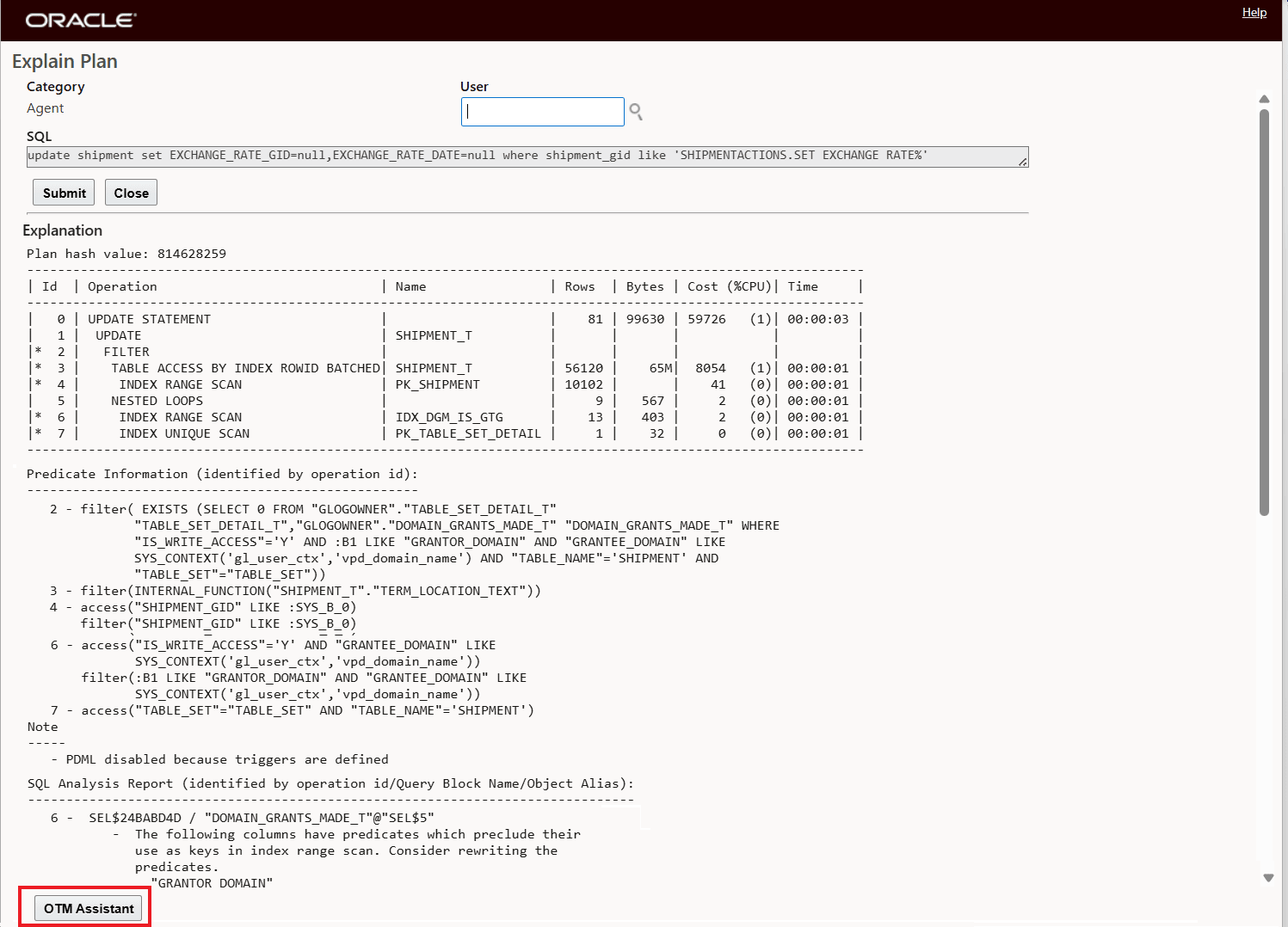Select TABLE ACCESS BY INDEX ROWID BATCHED row
1288x927 pixels.
click(445, 368)
